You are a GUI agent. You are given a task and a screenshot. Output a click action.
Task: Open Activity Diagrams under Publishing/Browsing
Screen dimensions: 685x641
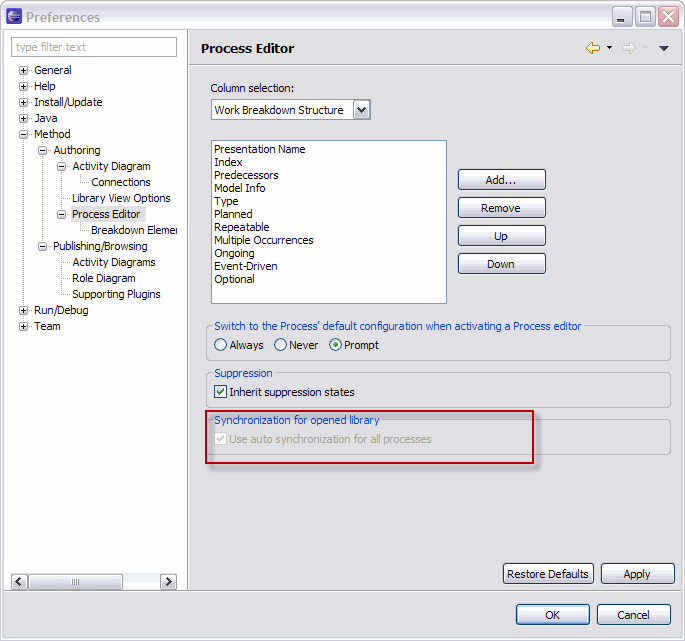tap(114, 262)
